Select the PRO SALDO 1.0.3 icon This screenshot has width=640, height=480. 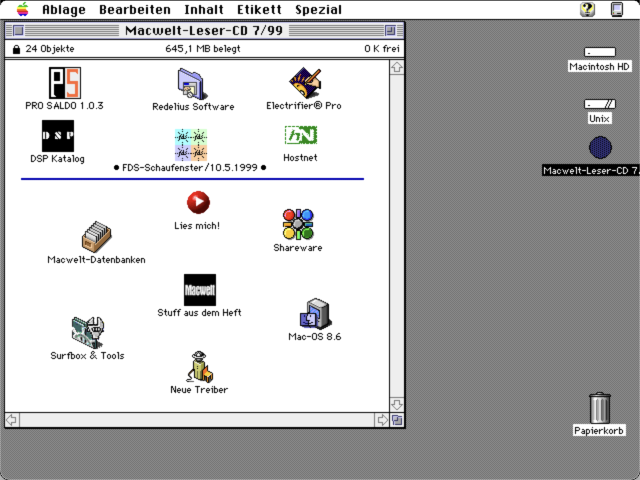click(x=64, y=83)
